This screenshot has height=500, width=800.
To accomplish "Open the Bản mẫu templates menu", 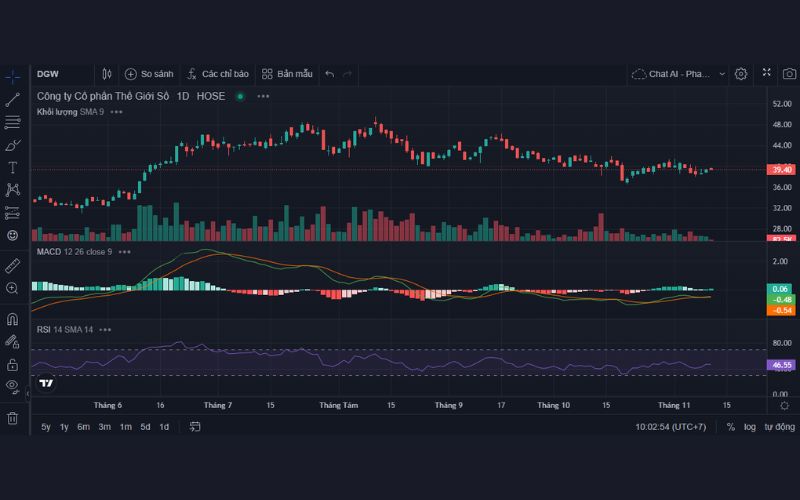I will pos(287,74).
